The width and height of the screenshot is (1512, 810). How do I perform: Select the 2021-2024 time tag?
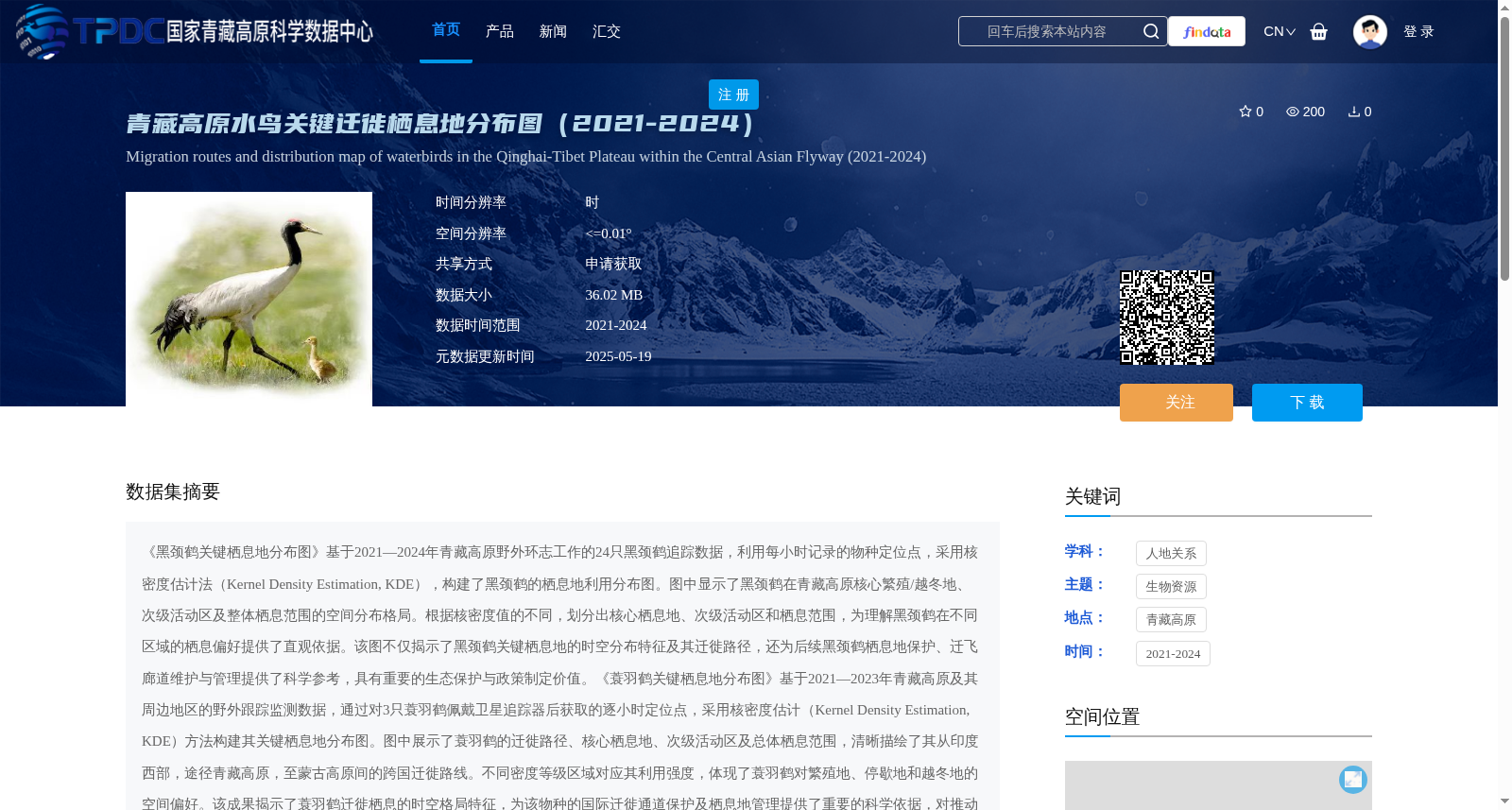[x=1173, y=653]
